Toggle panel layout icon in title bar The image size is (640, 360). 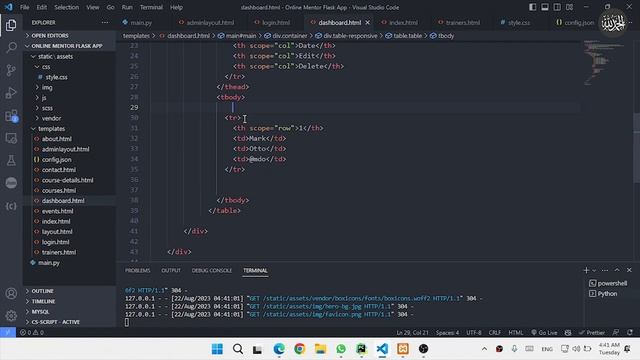coord(545,7)
